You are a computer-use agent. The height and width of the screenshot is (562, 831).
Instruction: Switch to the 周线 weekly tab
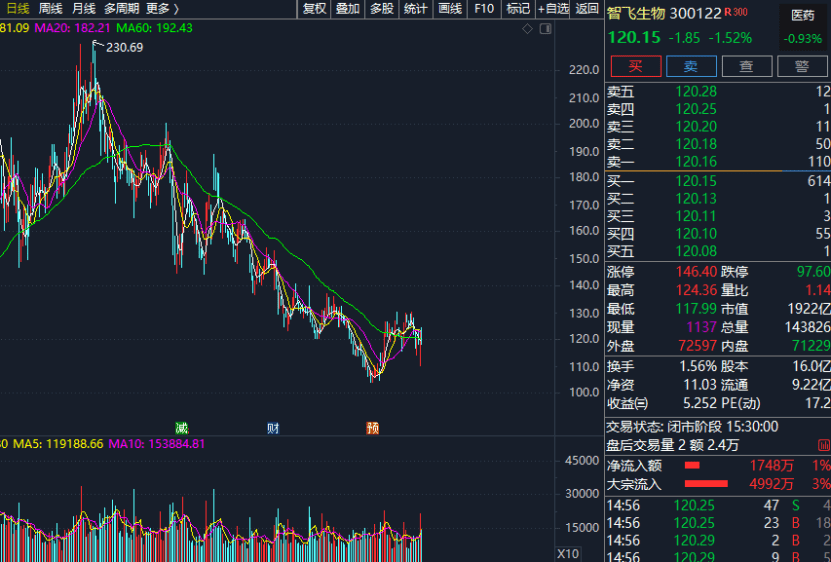click(50, 8)
